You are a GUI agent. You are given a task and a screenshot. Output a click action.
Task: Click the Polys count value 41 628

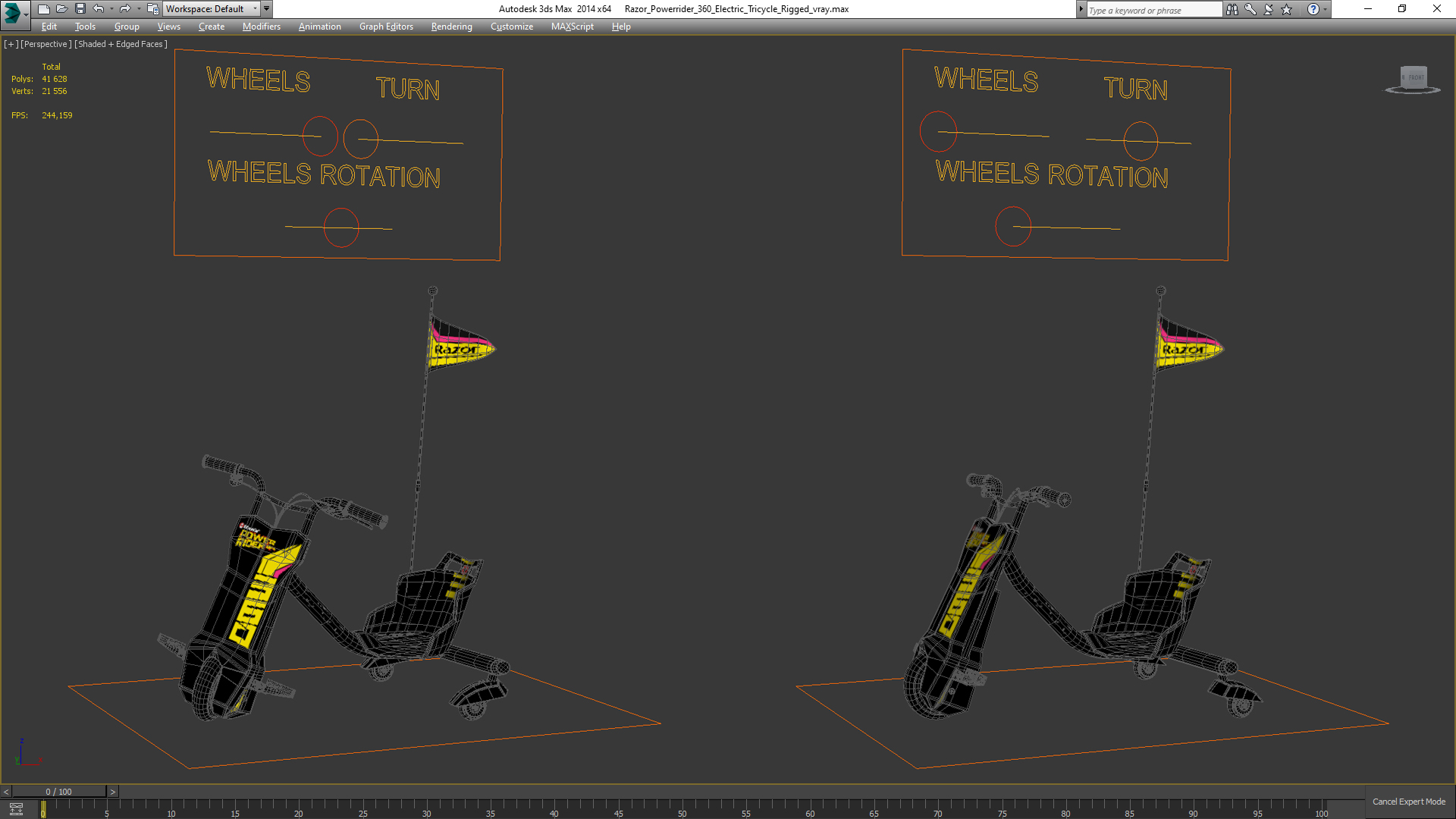click(55, 79)
